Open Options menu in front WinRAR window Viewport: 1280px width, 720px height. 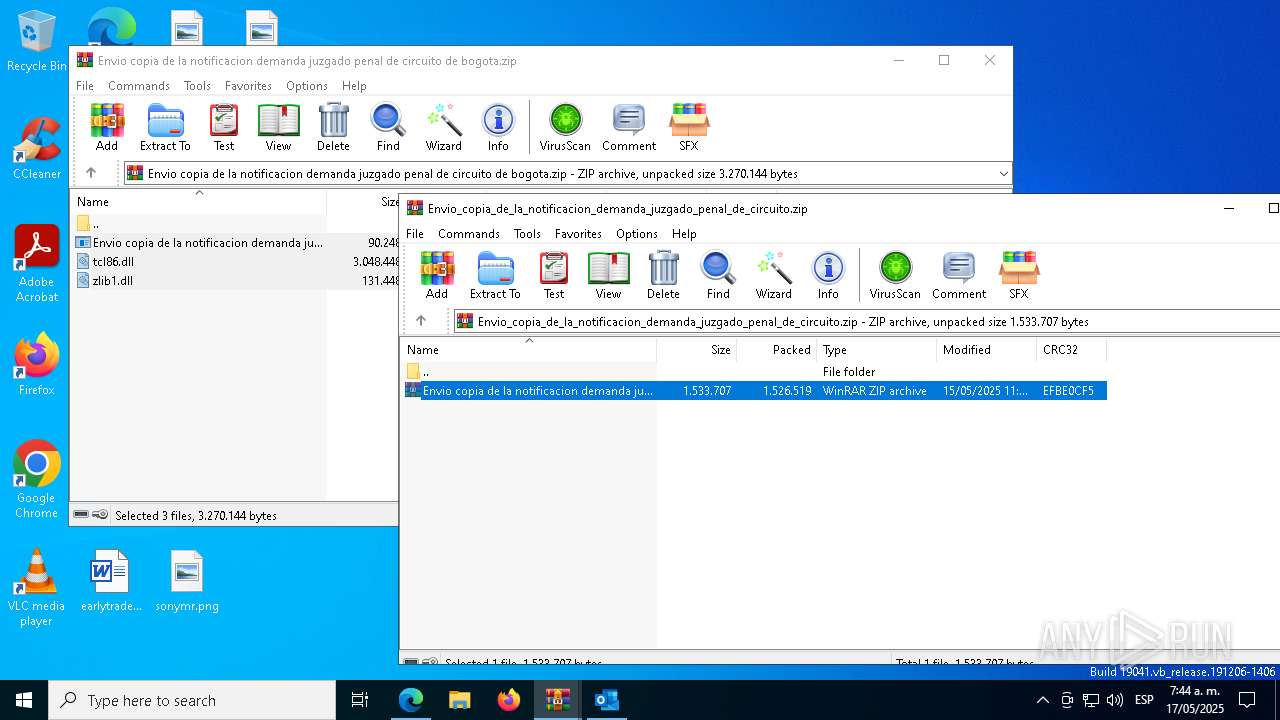click(637, 234)
